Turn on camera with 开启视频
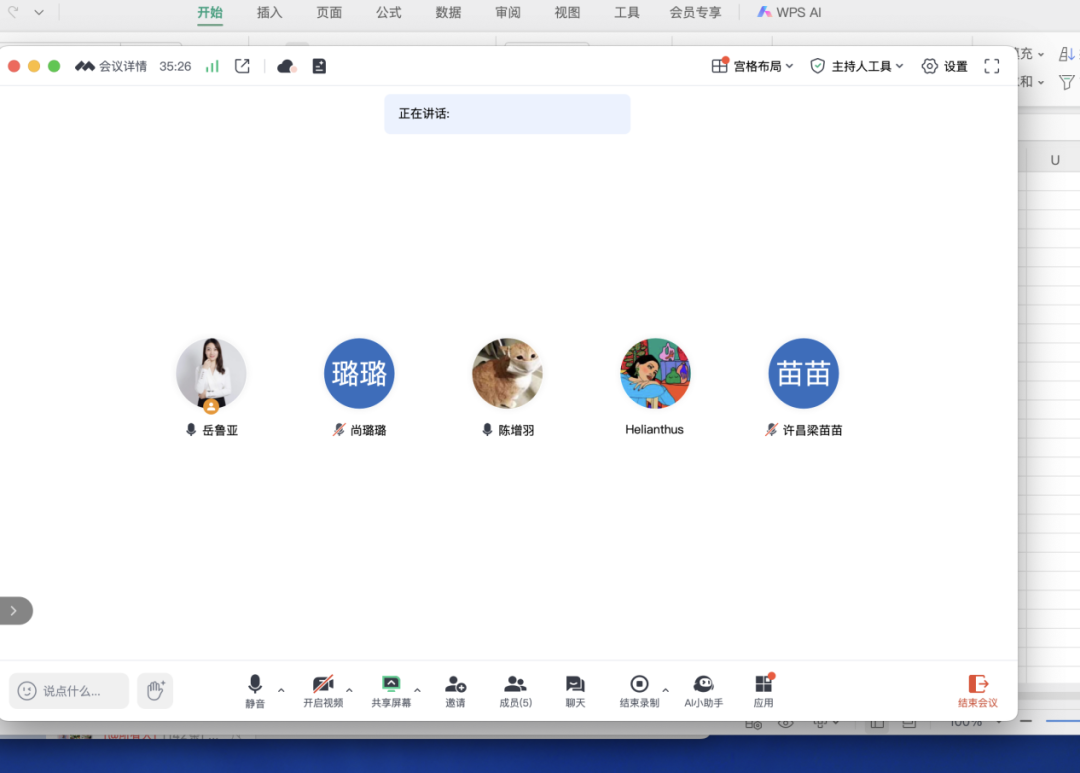Screen dimensions: 1080x773 pyautogui.click(x=323, y=690)
